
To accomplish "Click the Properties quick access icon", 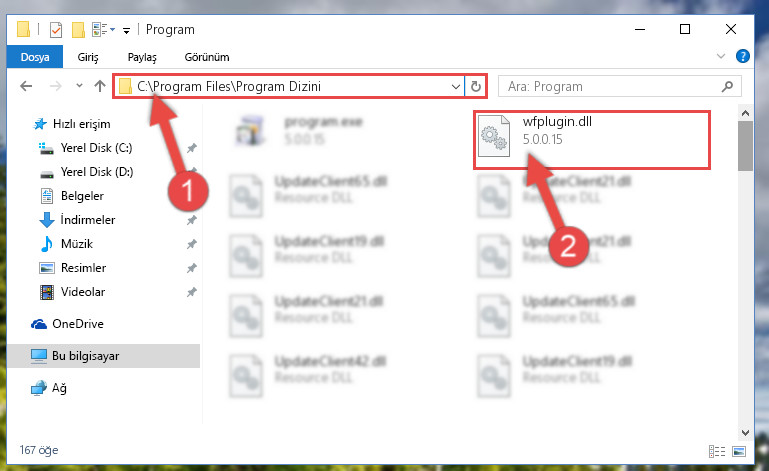I will 56,30.
